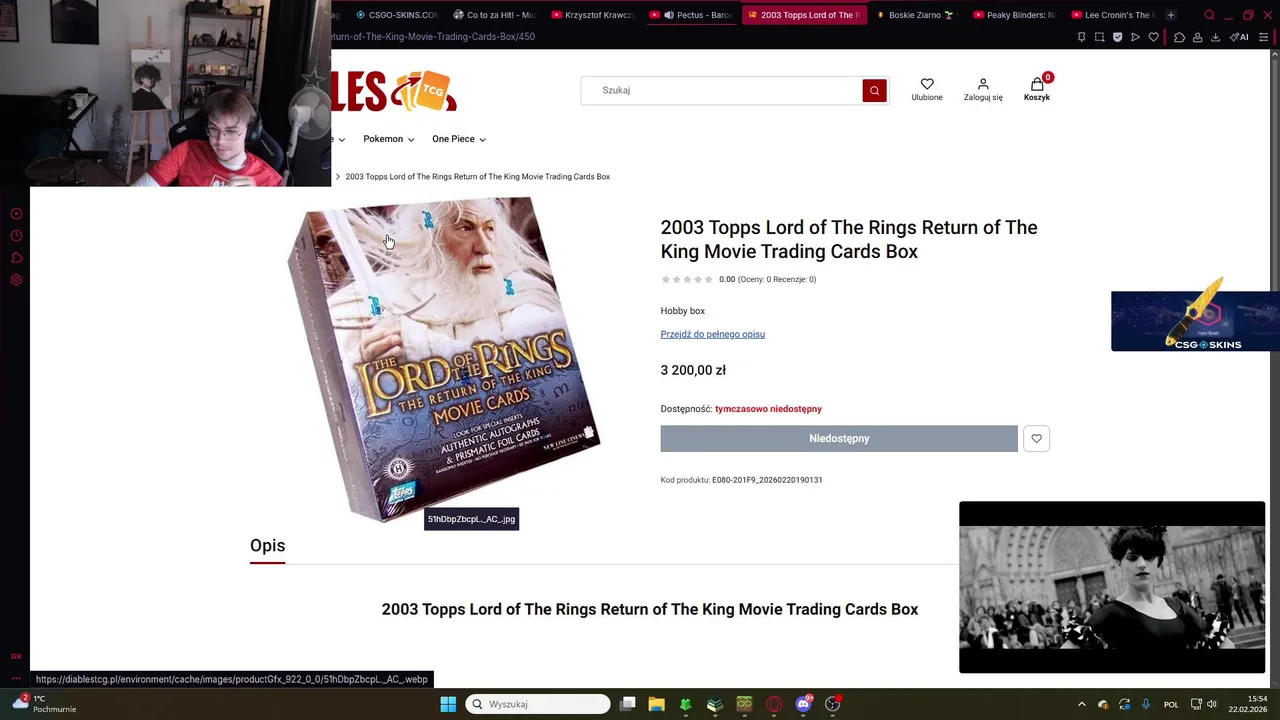The height and width of the screenshot is (720, 1280).
Task: Add product to wishlist heart button
Action: click(1036, 438)
